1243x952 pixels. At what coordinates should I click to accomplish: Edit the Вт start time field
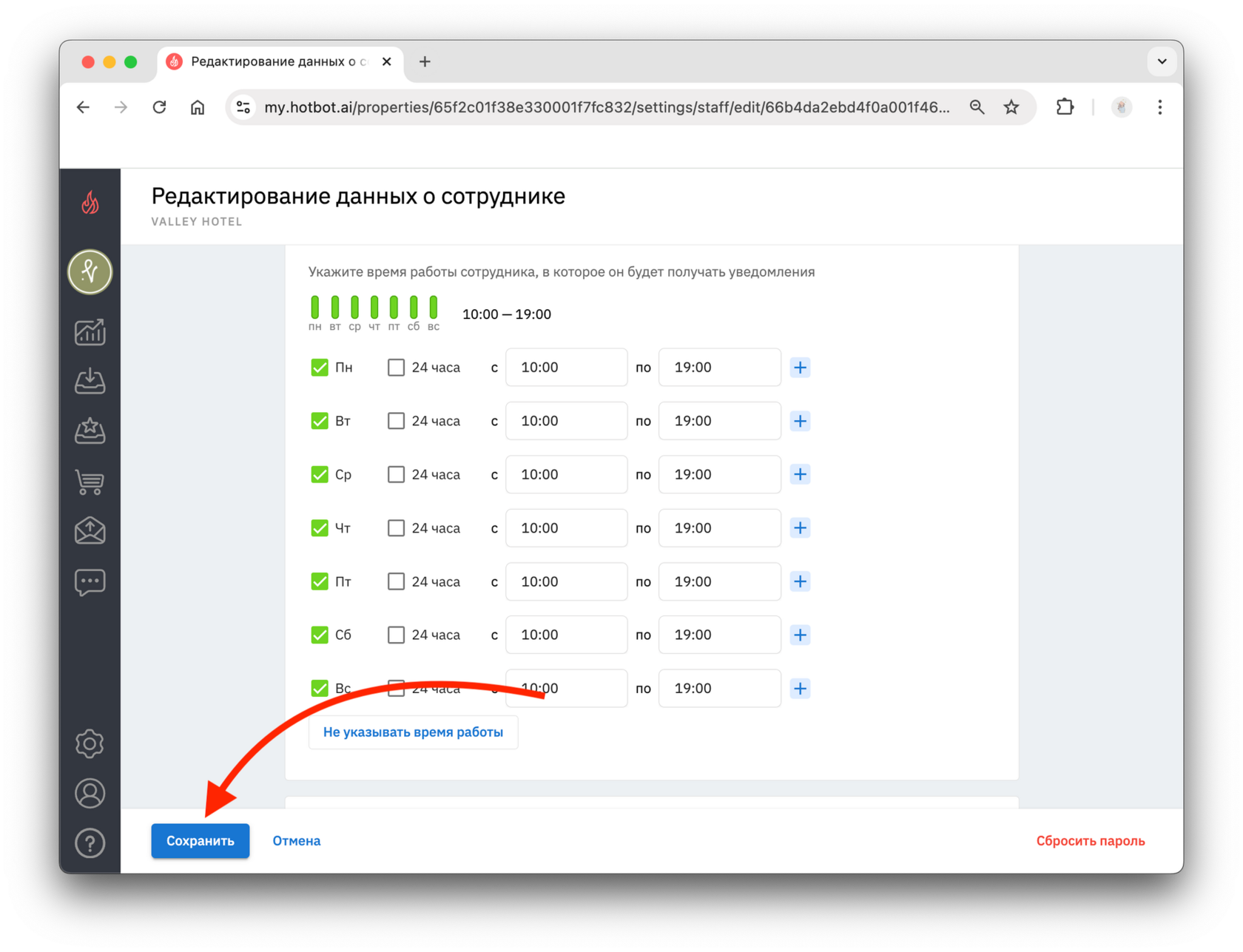pos(567,421)
